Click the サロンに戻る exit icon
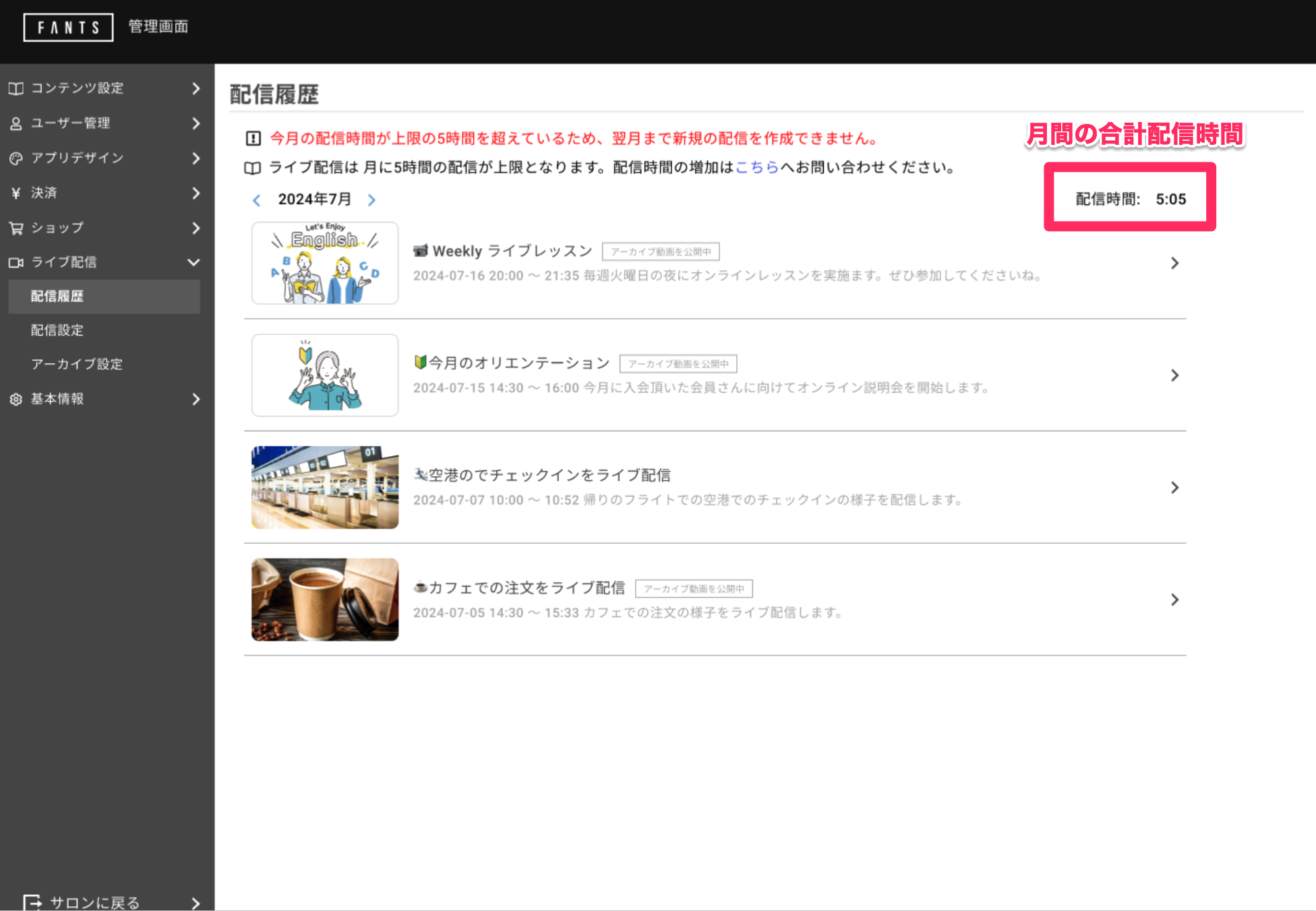The image size is (1316, 911). pyautogui.click(x=32, y=902)
